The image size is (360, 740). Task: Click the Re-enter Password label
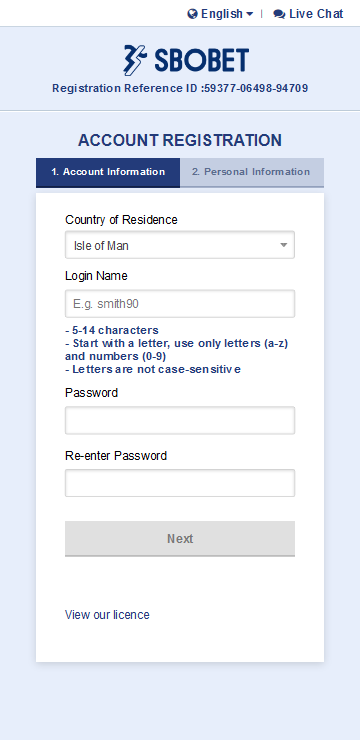116,456
